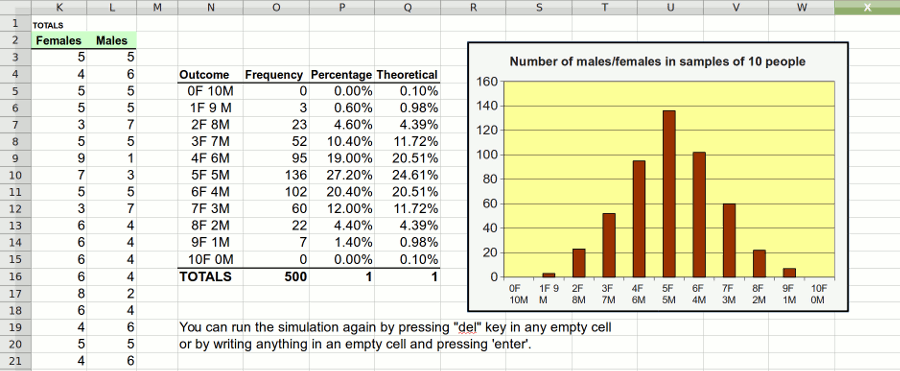Viewport: 900px width, 371px height.
Task: Select column T header
Action: (x=604, y=7)
